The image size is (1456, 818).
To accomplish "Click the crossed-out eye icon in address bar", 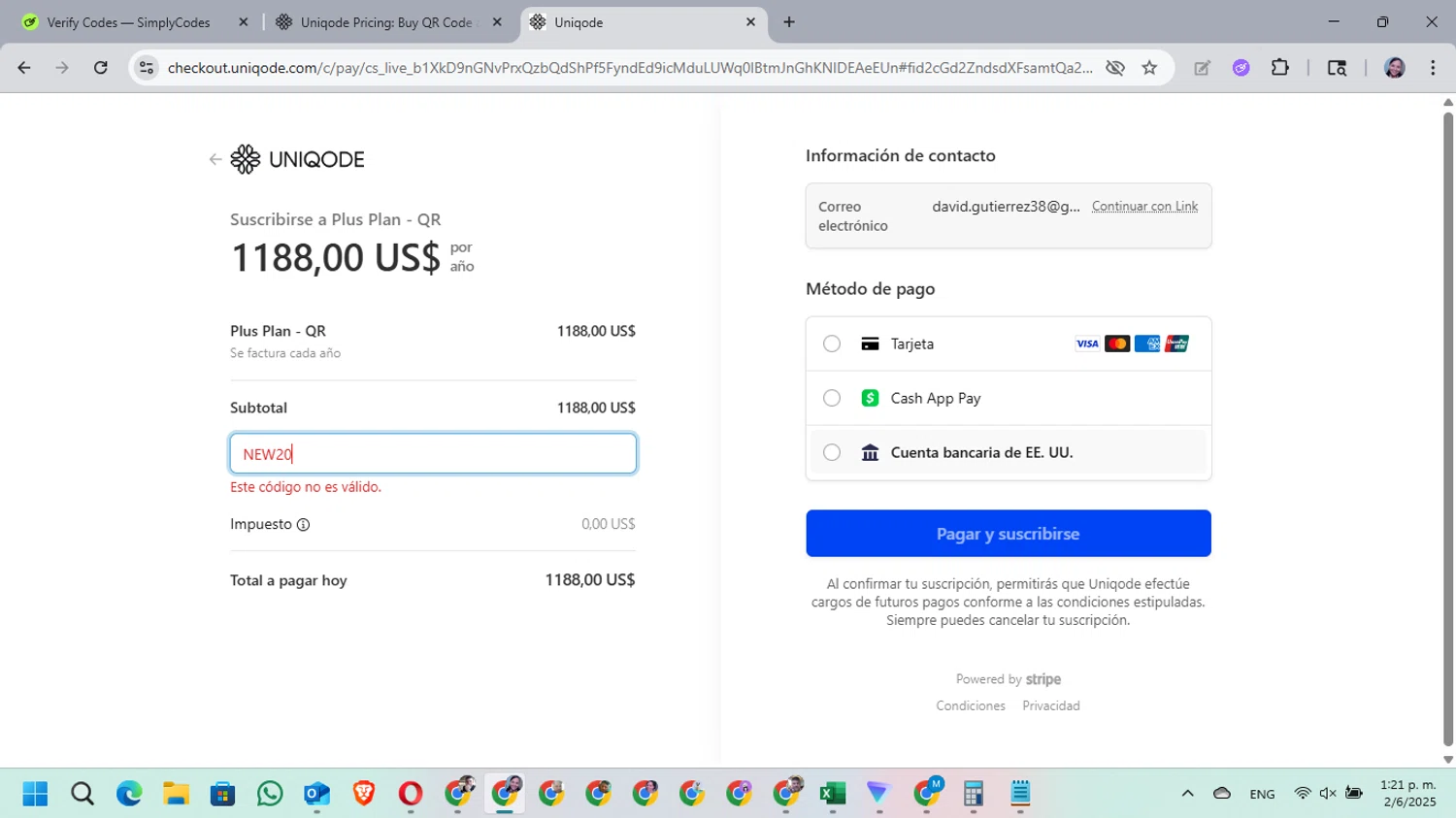I will [1115, 68].
